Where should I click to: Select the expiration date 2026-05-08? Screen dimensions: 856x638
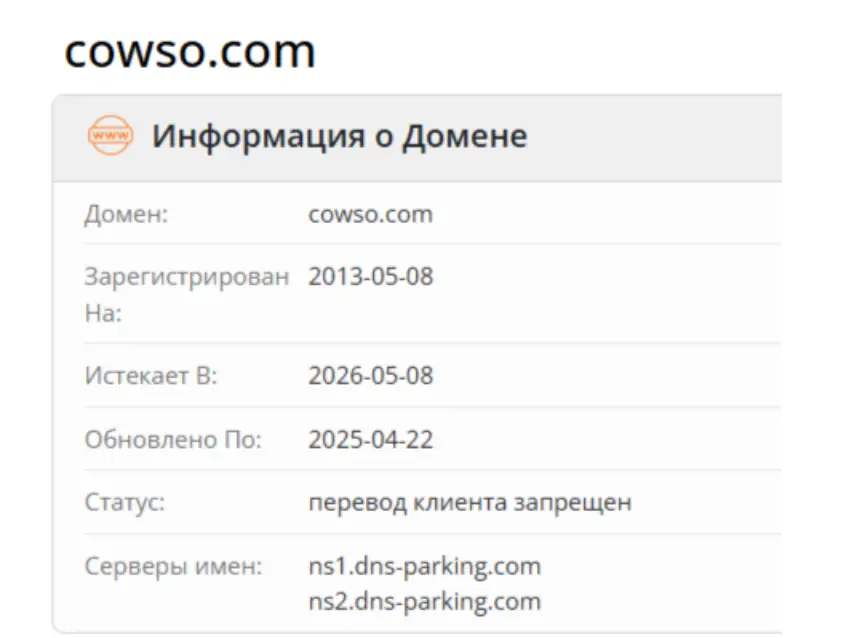pos(371,375)
